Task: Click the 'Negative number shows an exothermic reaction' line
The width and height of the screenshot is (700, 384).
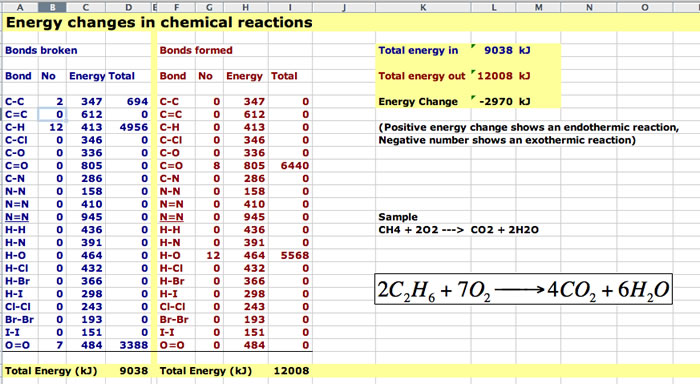Action: tap(507, 140)
